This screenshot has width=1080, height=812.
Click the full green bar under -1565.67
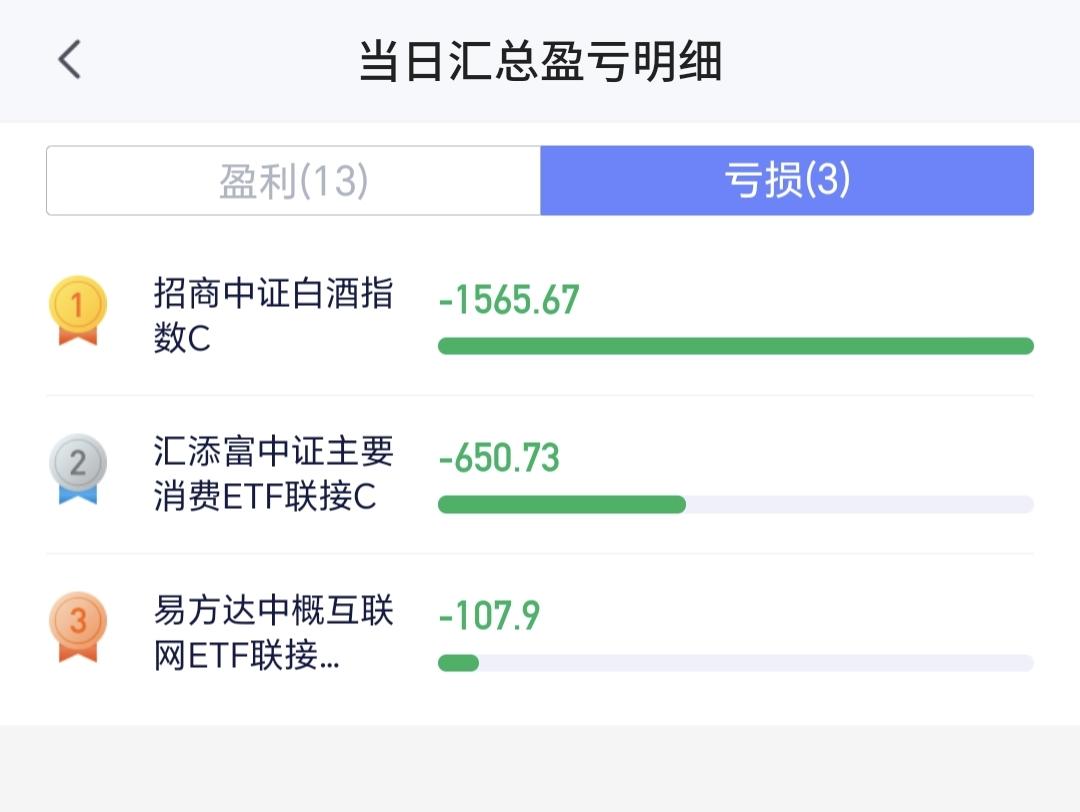click(736, 346)
